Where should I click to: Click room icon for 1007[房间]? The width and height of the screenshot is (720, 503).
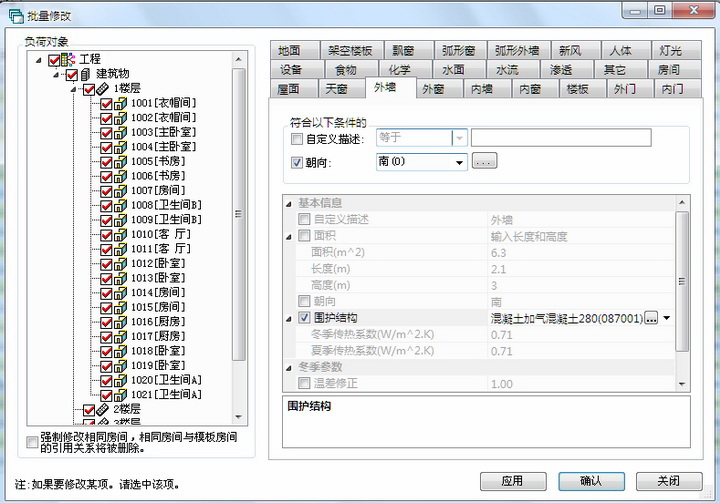(x=120, y=191)
